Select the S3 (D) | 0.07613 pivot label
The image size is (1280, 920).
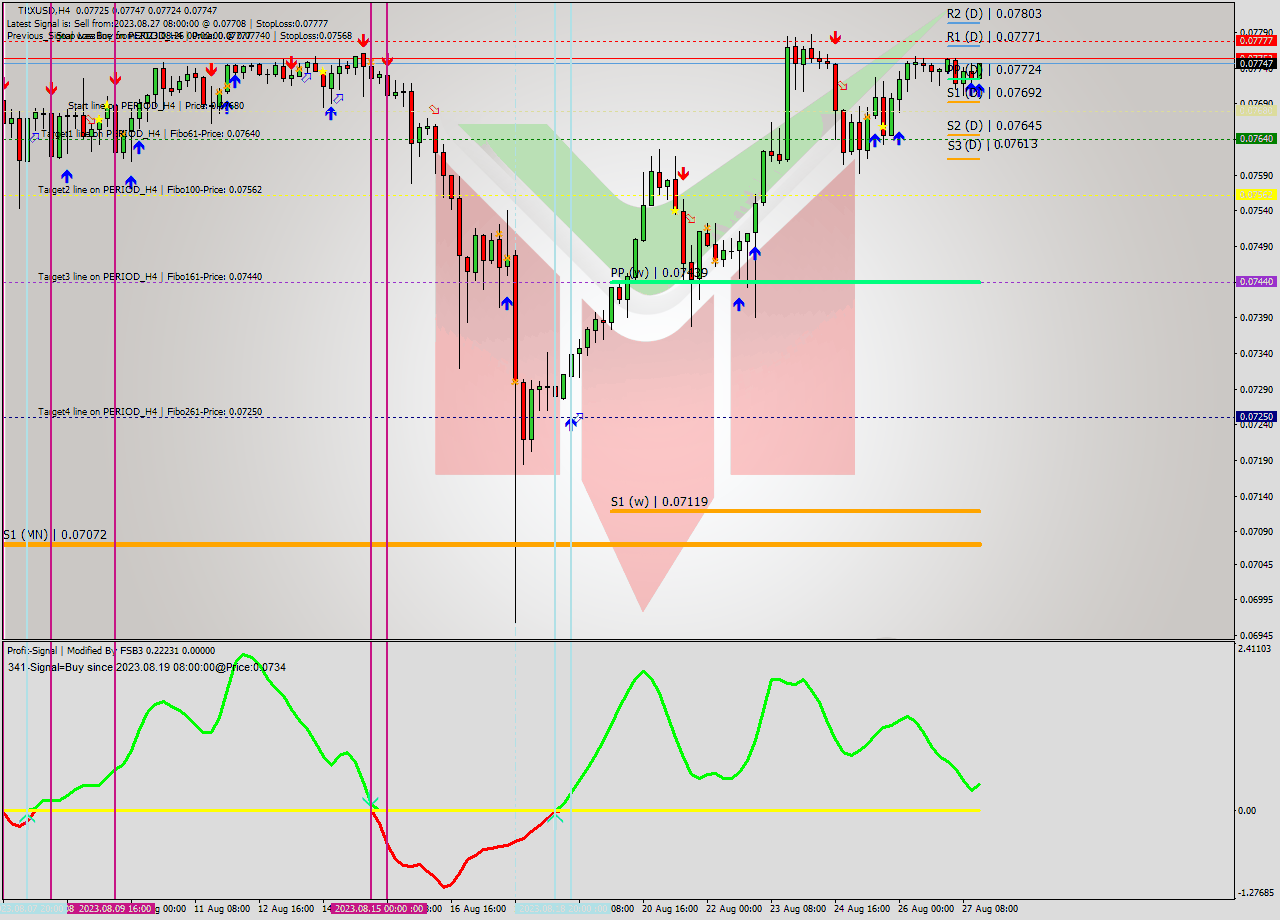tap(992, 144)
